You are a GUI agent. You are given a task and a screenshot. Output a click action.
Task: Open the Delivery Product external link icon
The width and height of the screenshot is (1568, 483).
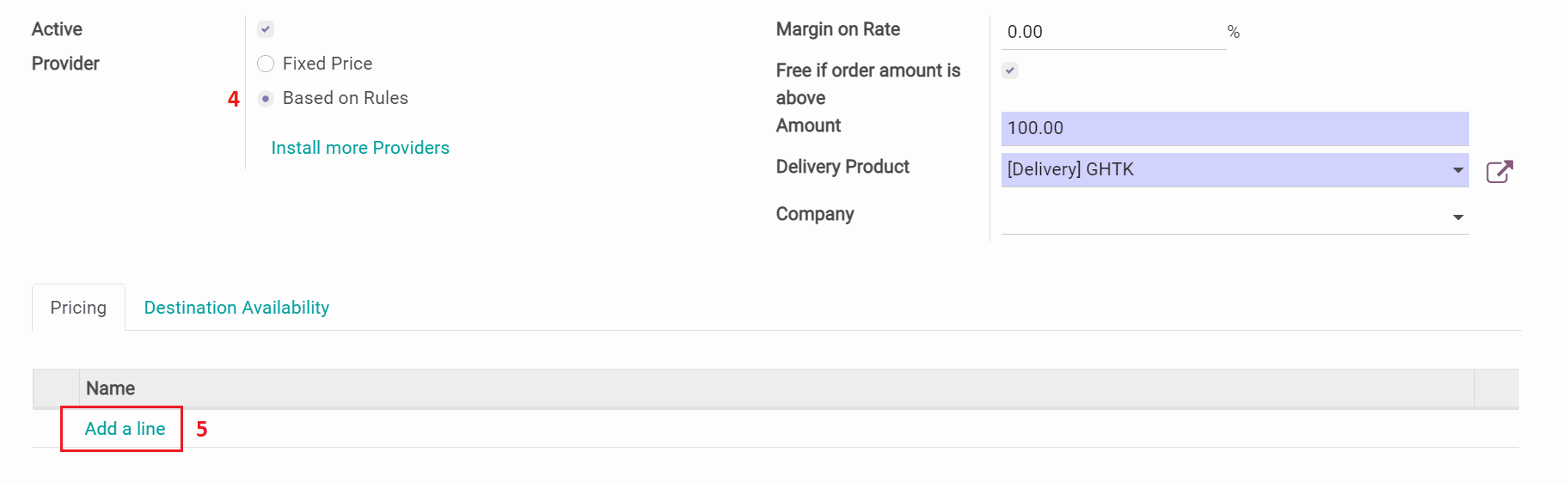click(1499, 171)
